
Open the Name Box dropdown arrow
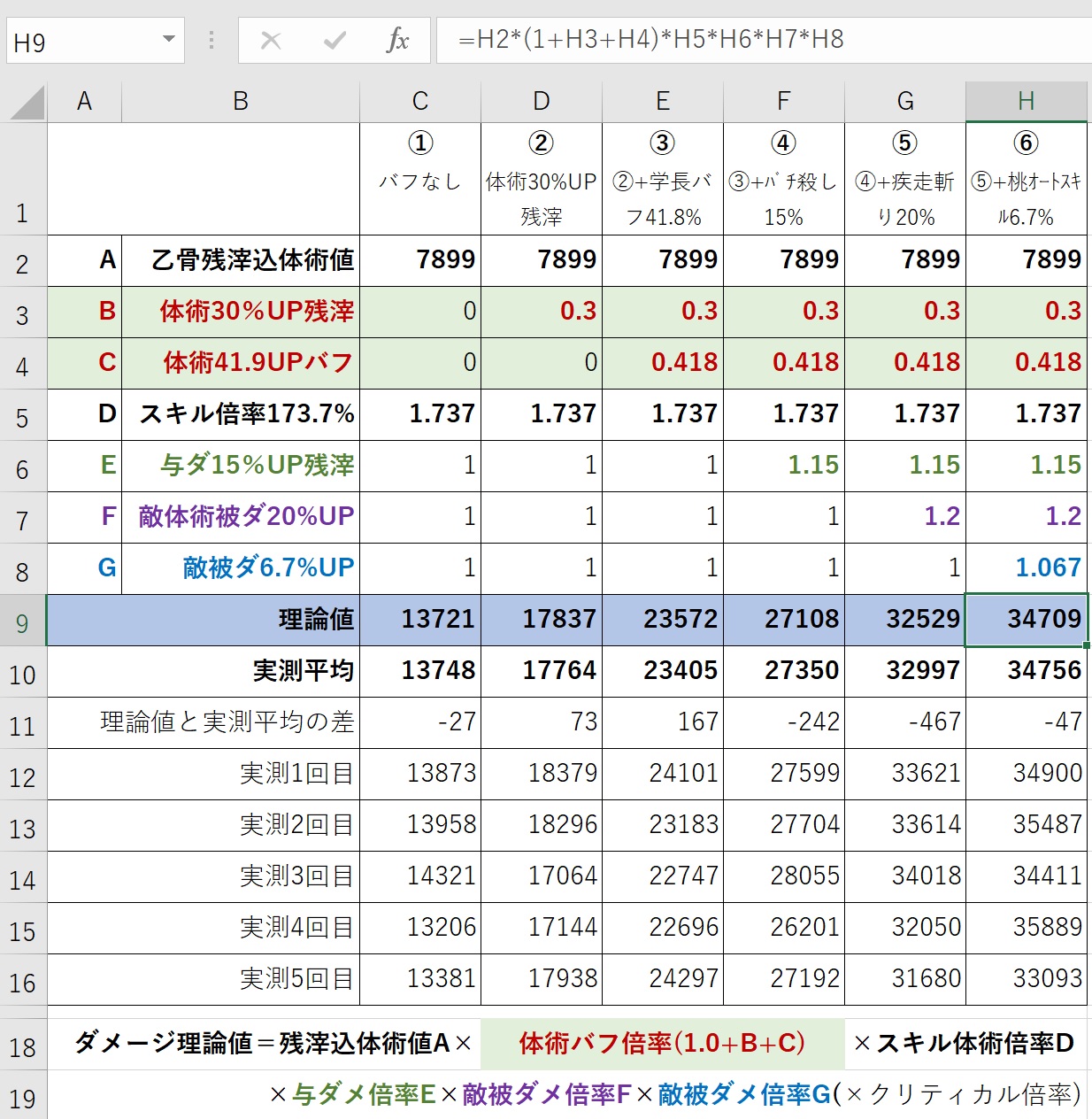point(168,40)
